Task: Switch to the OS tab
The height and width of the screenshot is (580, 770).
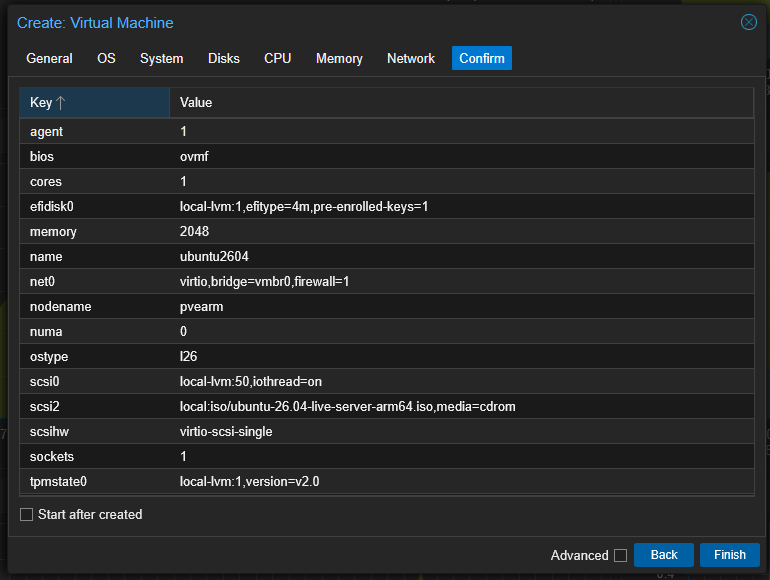Action: 106,58
